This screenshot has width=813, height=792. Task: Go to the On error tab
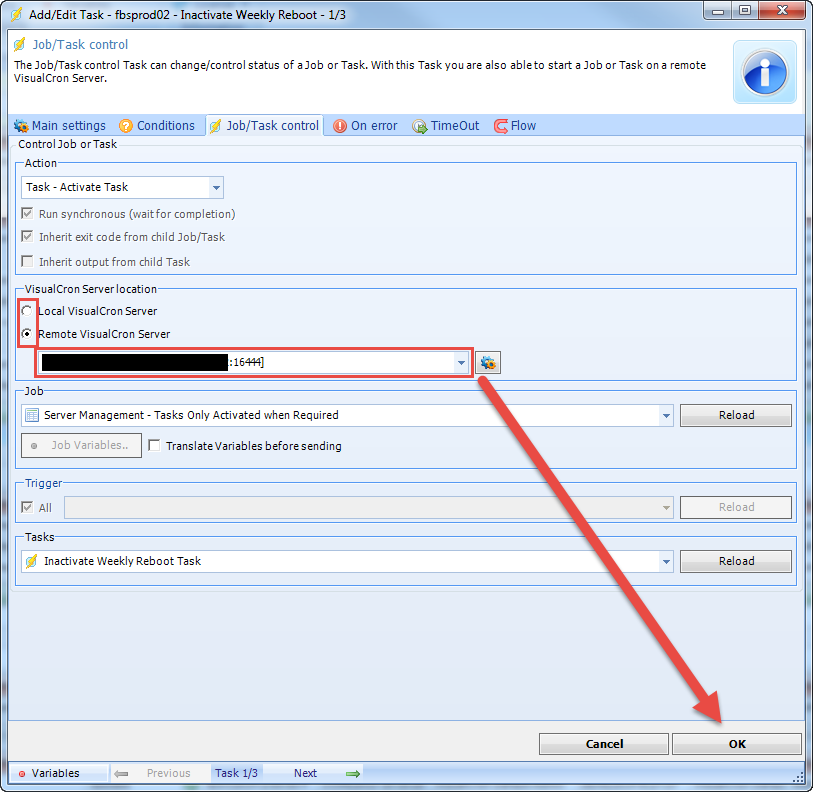click(x=365, y=126)
